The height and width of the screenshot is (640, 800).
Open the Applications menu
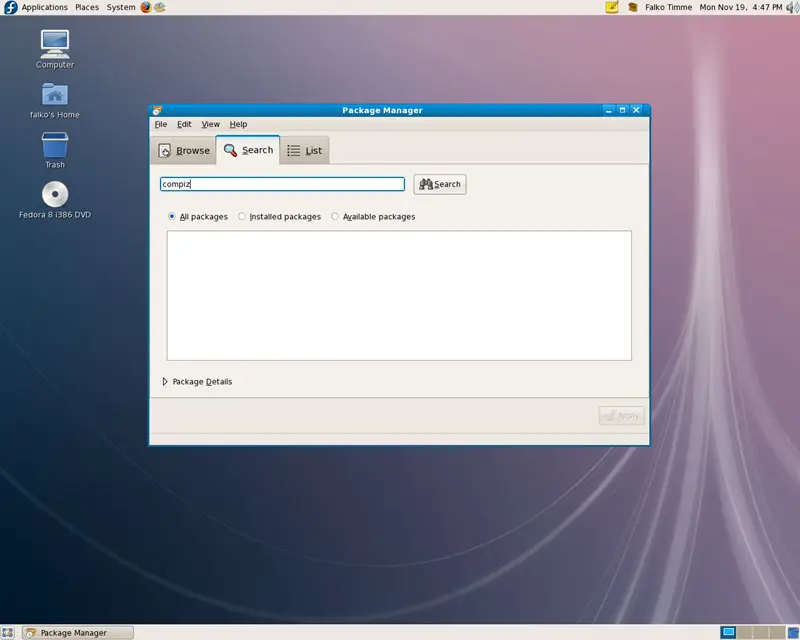tap(44, 7)
